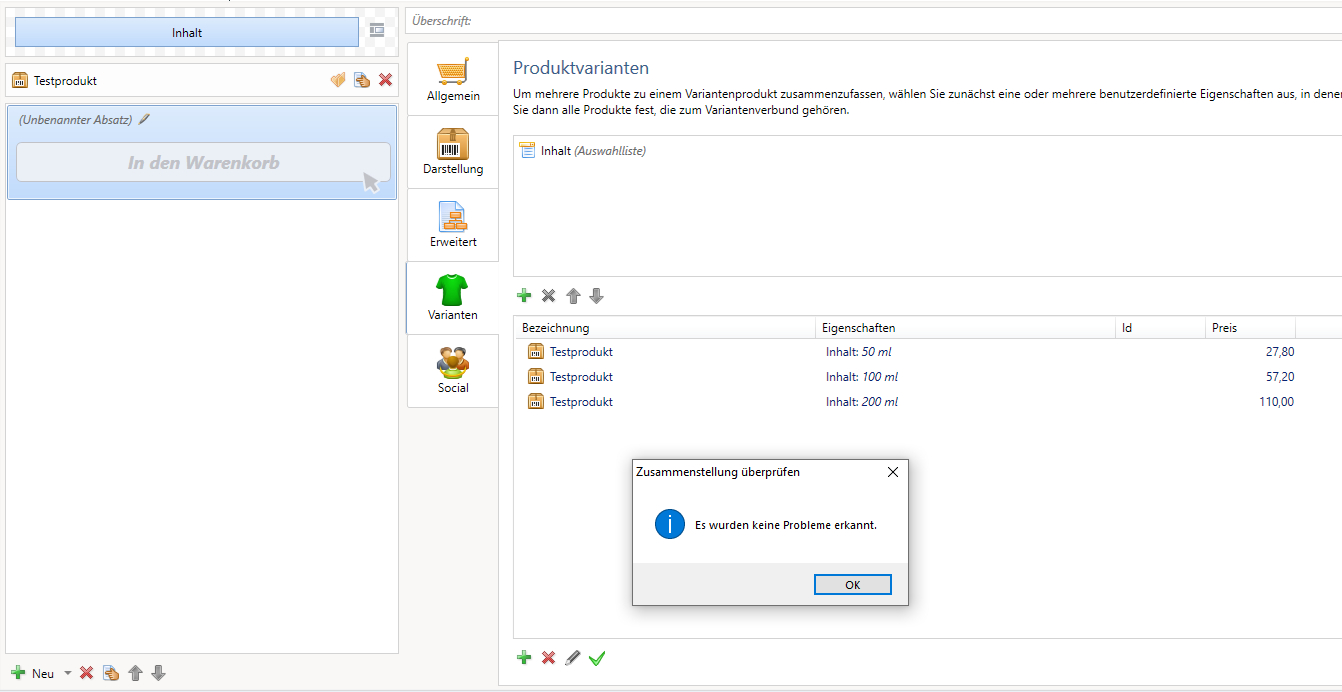Click into the Überschrift input field
Image resolution: width=1342 pixels, height=692 pixels.
(874, 20)
